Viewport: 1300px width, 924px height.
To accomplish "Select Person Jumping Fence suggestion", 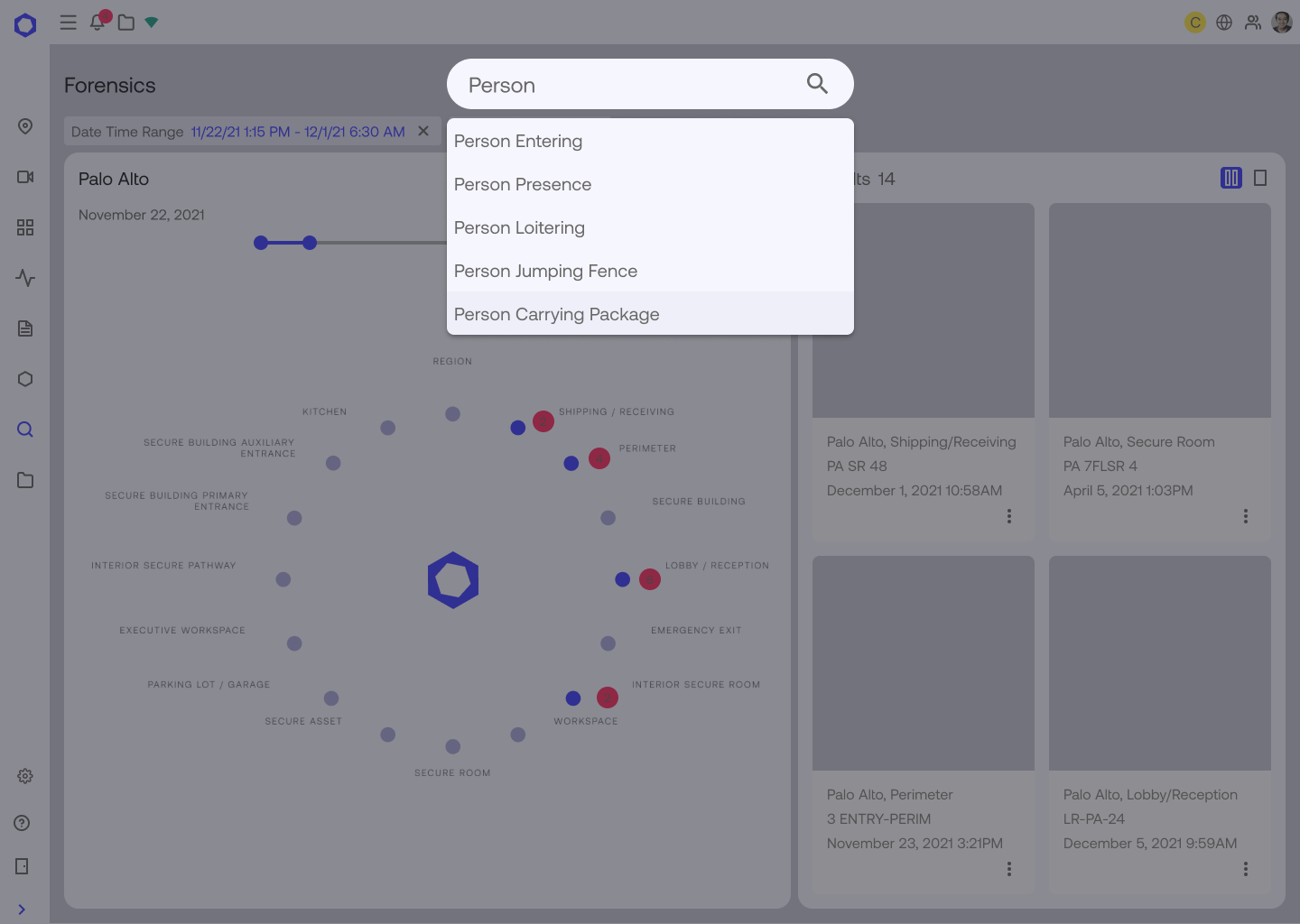I will [x=546, y=272].
